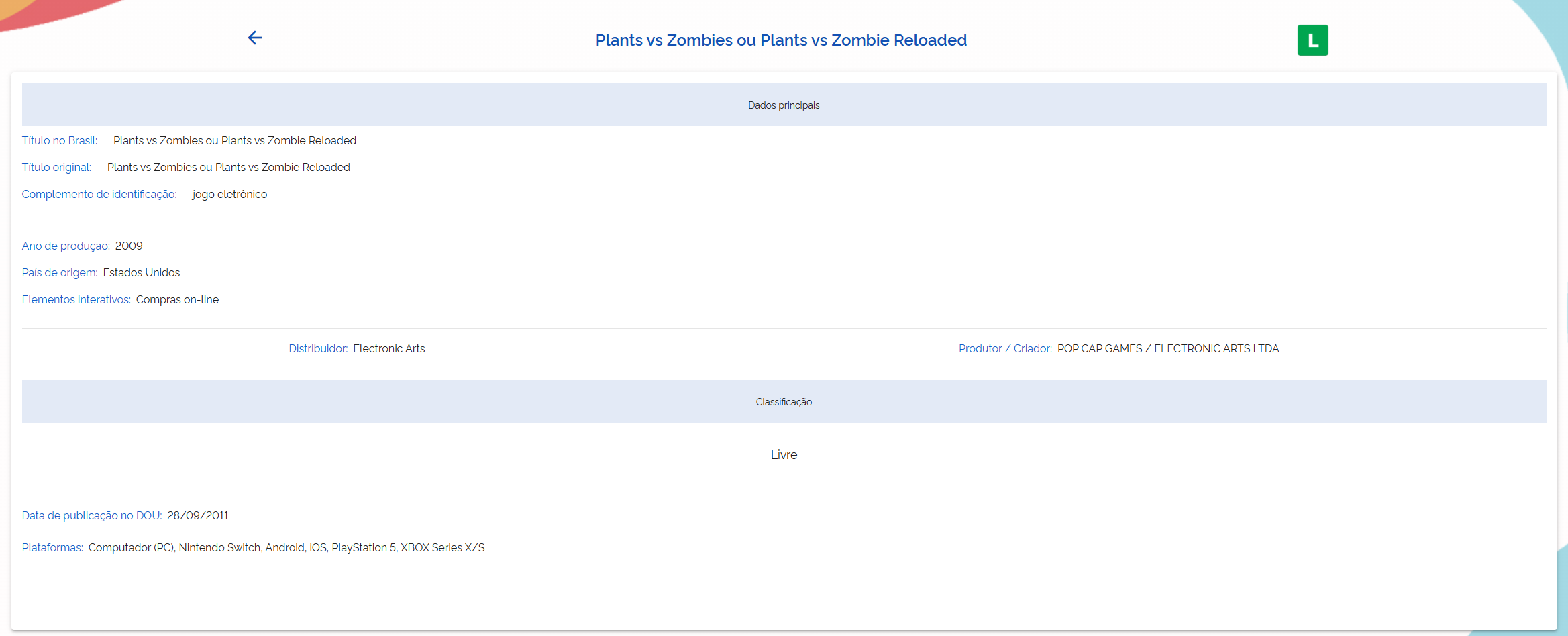Click 'Compras on-line' interactive element value
The height and width of the screenshot is (636, 1568).
pos(177,299)
